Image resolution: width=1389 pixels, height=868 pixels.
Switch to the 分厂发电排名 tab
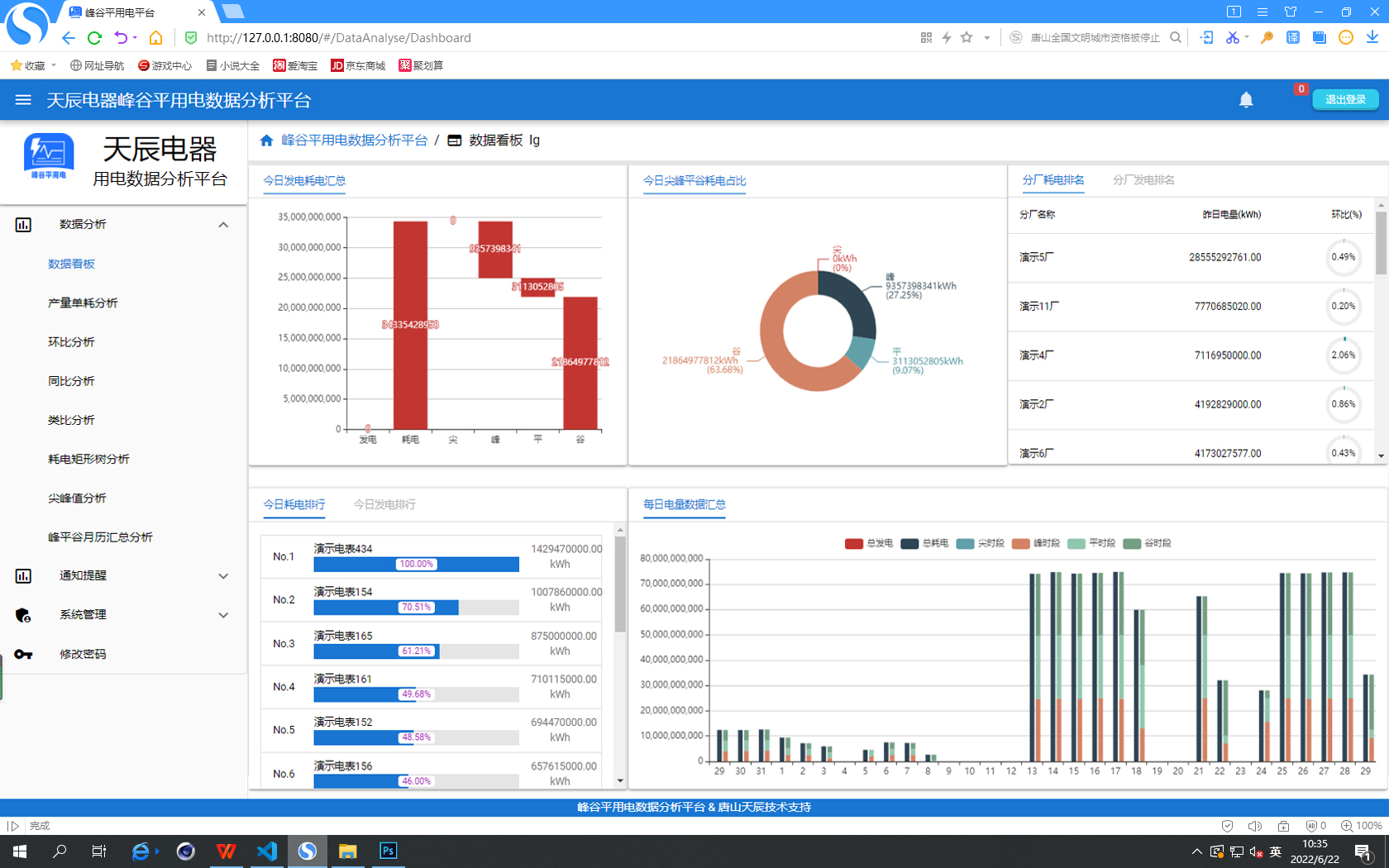[1143, 180]
